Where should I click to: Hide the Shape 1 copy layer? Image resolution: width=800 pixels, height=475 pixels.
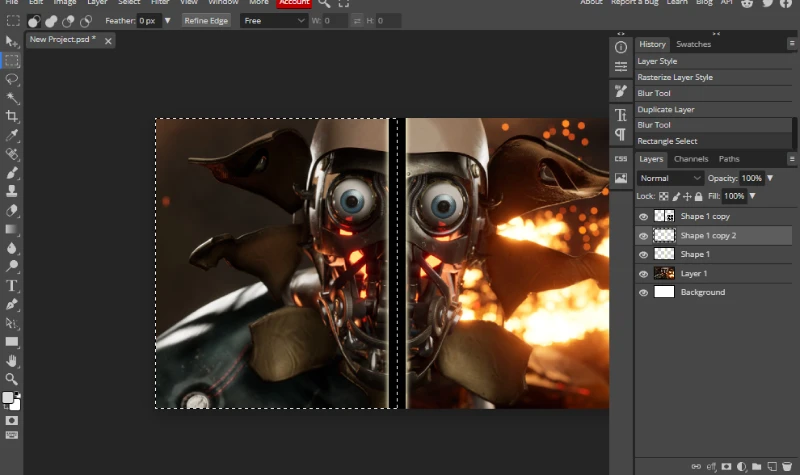click(x=643, y=217)
